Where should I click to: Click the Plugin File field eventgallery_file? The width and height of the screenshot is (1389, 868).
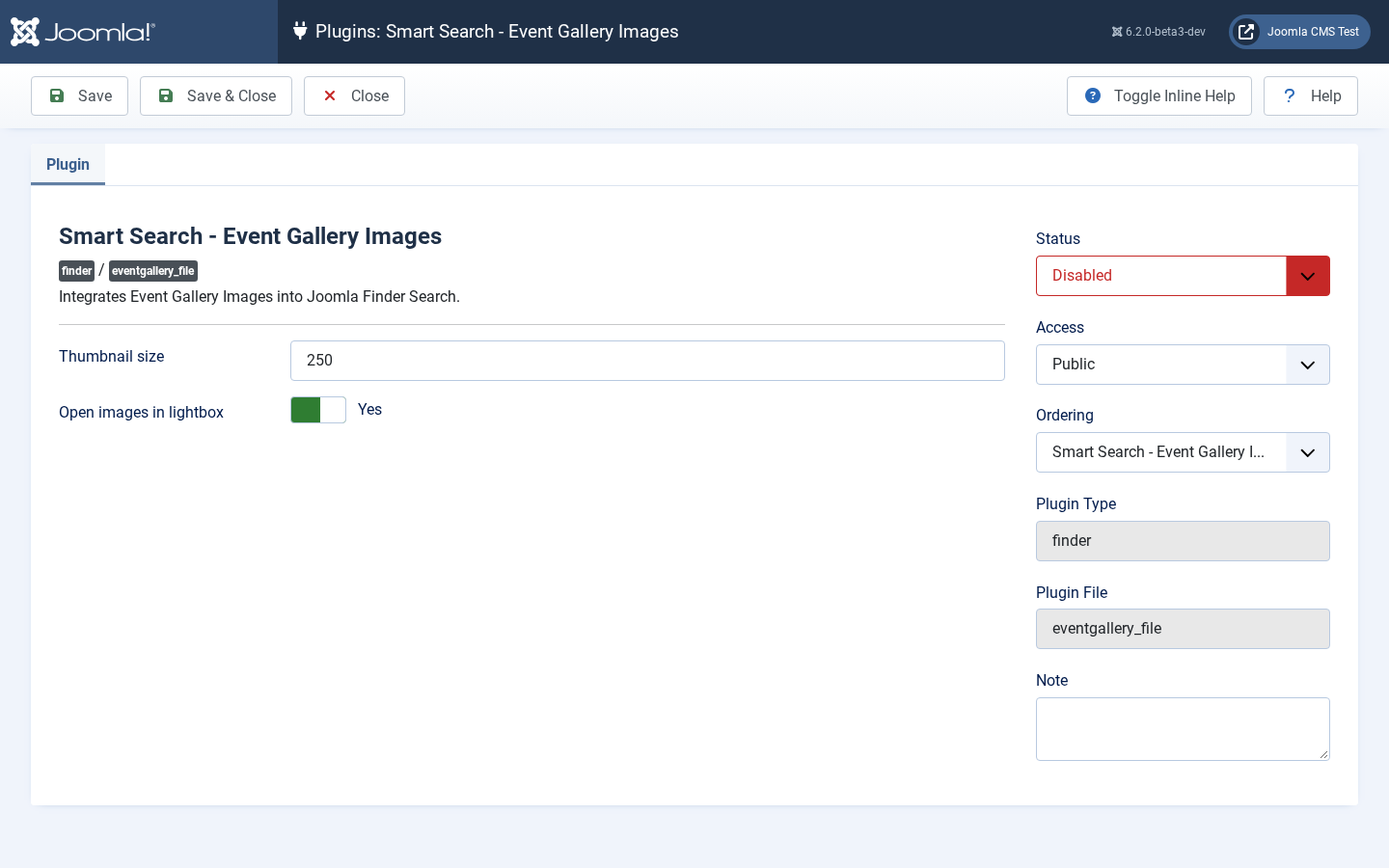(x=1183, y=629)
